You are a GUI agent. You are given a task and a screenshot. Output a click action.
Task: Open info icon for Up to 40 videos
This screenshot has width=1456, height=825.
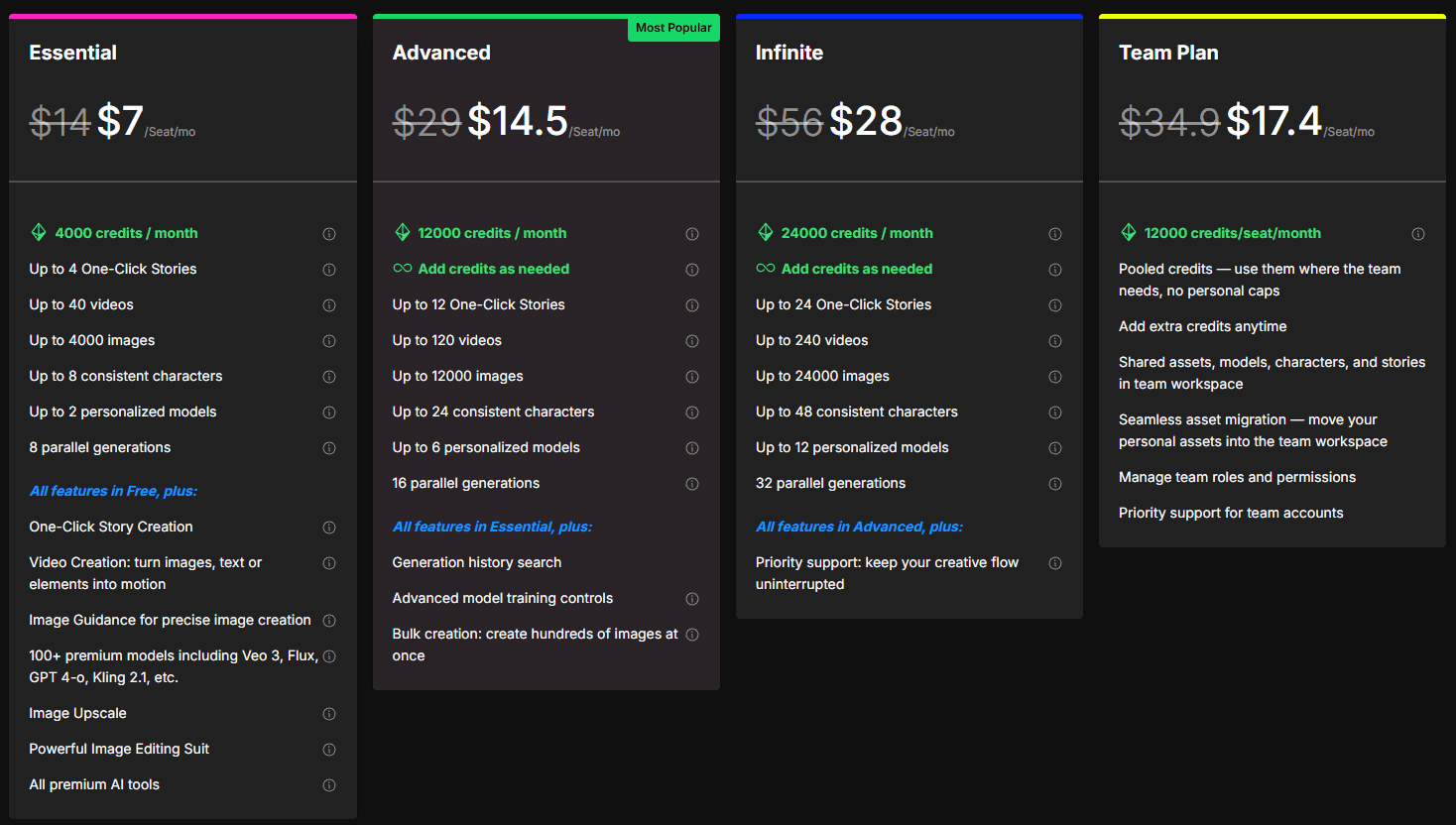329,305
